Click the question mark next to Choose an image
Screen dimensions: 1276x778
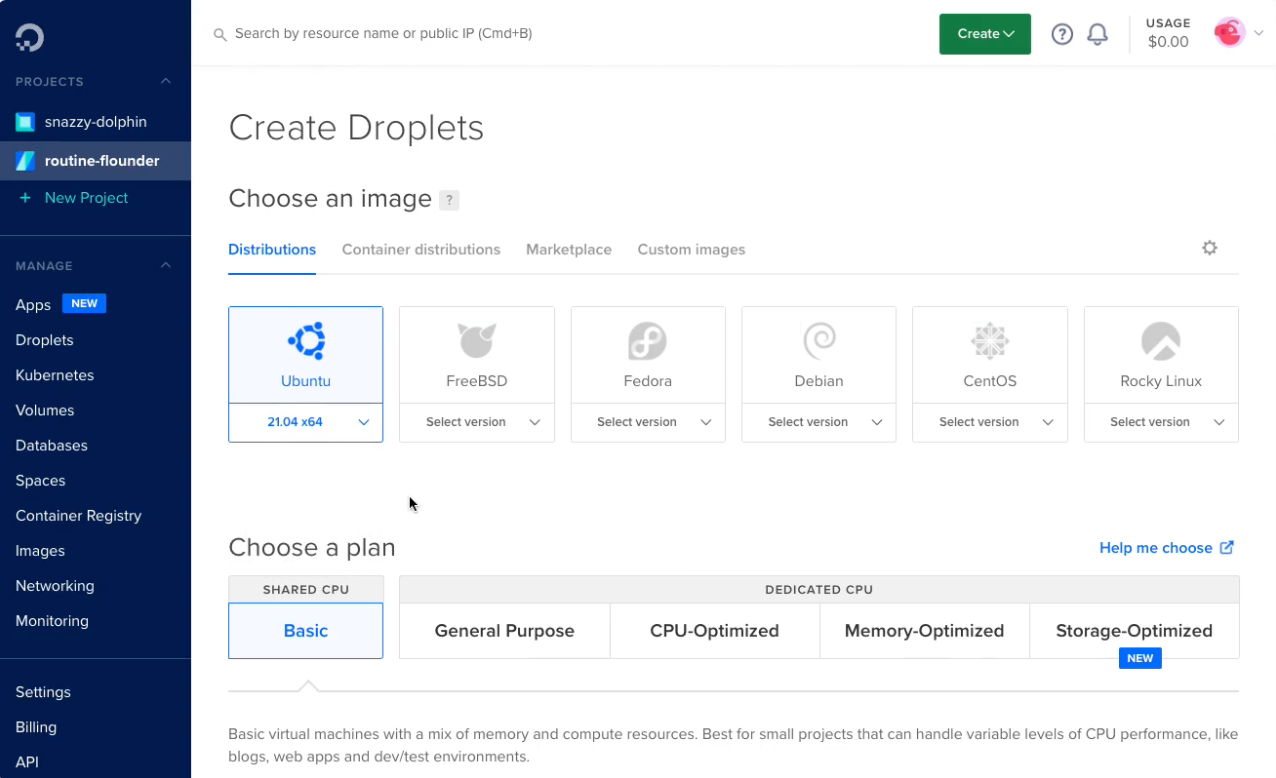coord(450,200)
